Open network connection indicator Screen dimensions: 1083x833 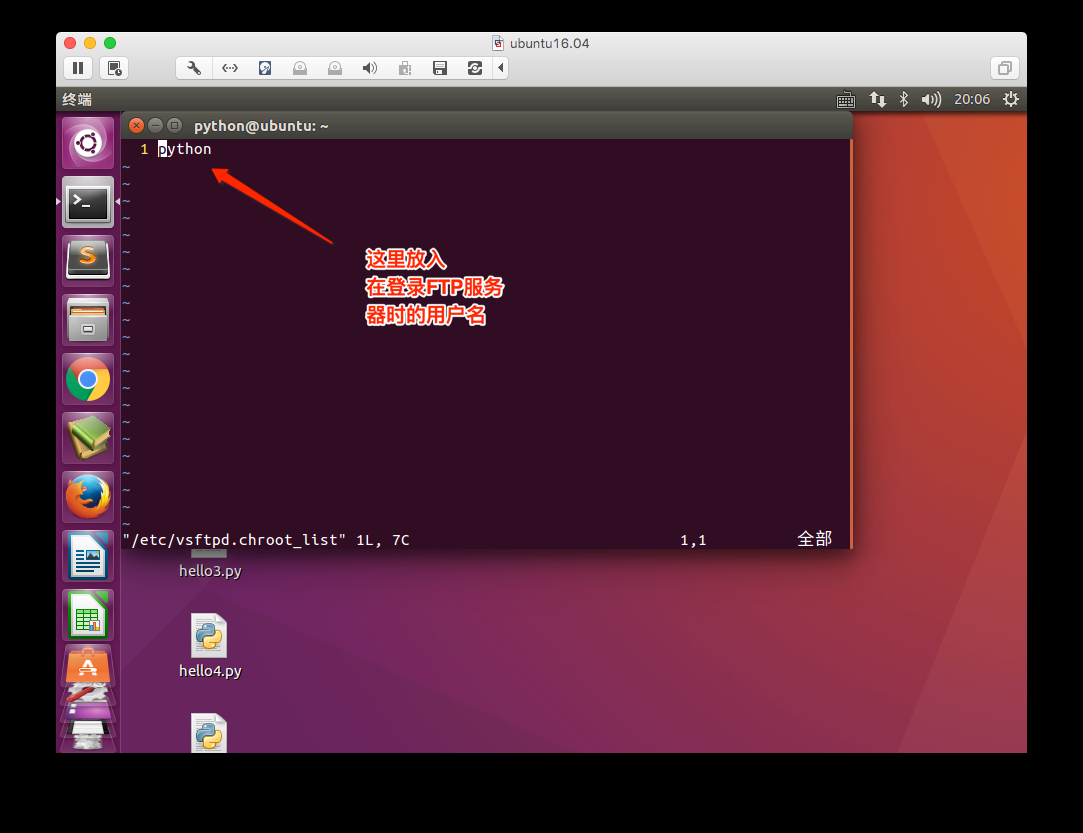click(x=877, y=99)
